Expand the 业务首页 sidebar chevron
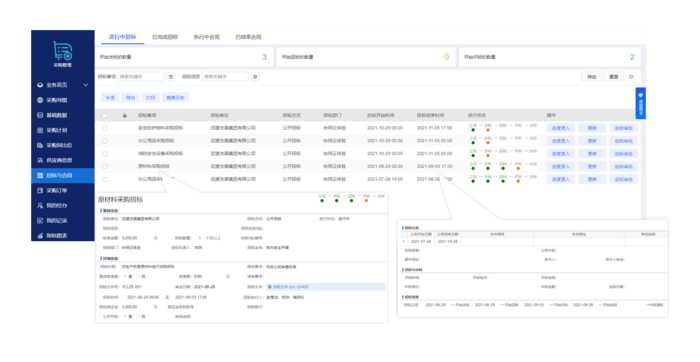Screen dimensions: 700x362 (85, 85)
